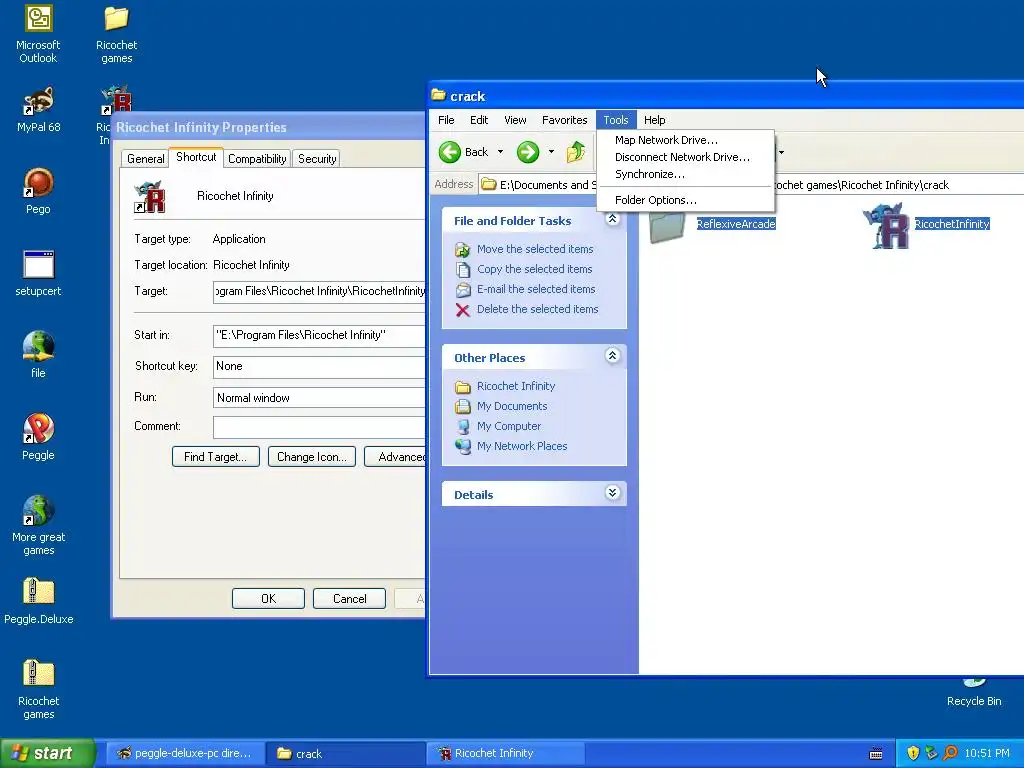Switch to crack taskbar button
The height and width of the screenshot is (768, 1024).
pyautogui.click(x=345, y=754)
